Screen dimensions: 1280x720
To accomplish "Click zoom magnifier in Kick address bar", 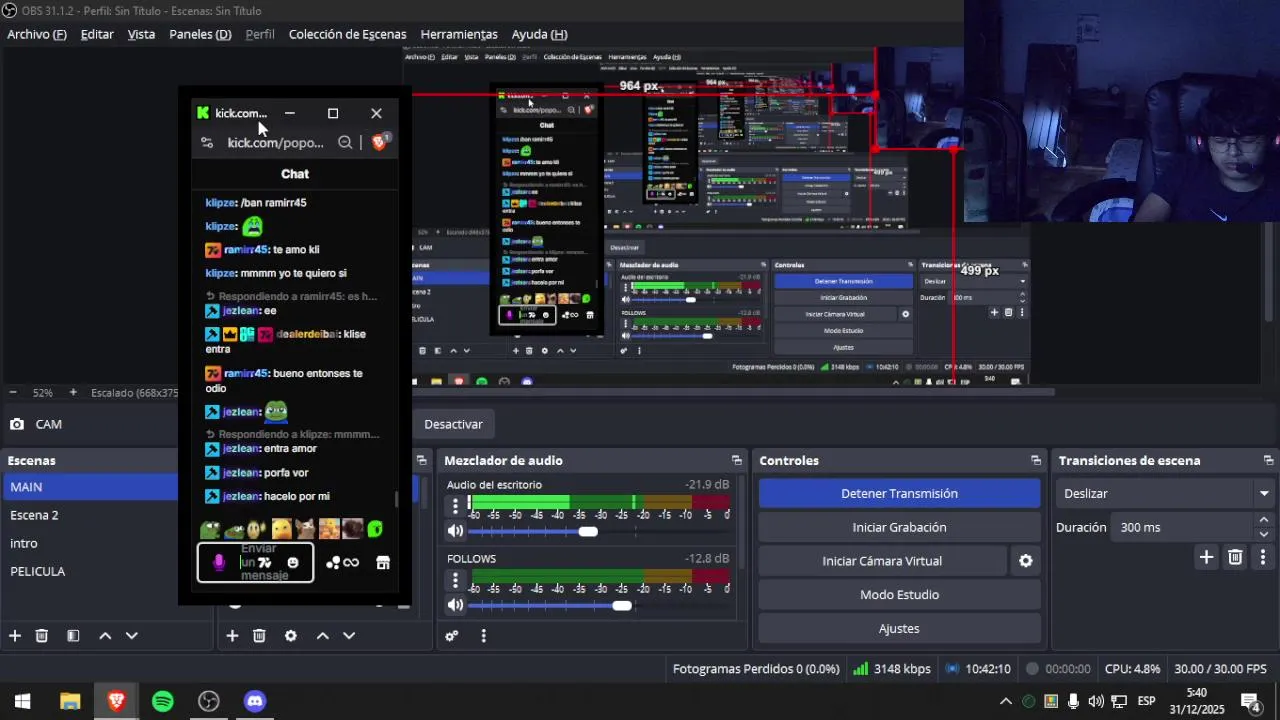I will [345, 143].
